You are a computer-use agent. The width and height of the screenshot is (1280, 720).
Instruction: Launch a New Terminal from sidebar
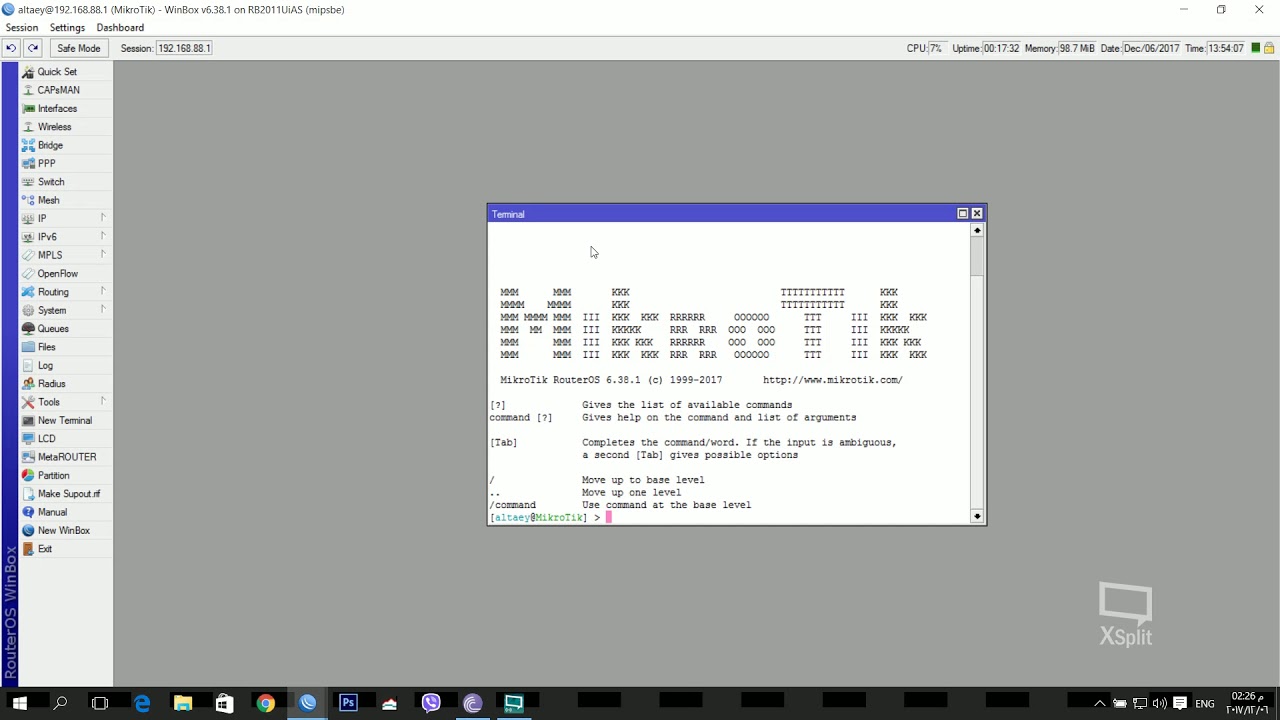(66, 420)
